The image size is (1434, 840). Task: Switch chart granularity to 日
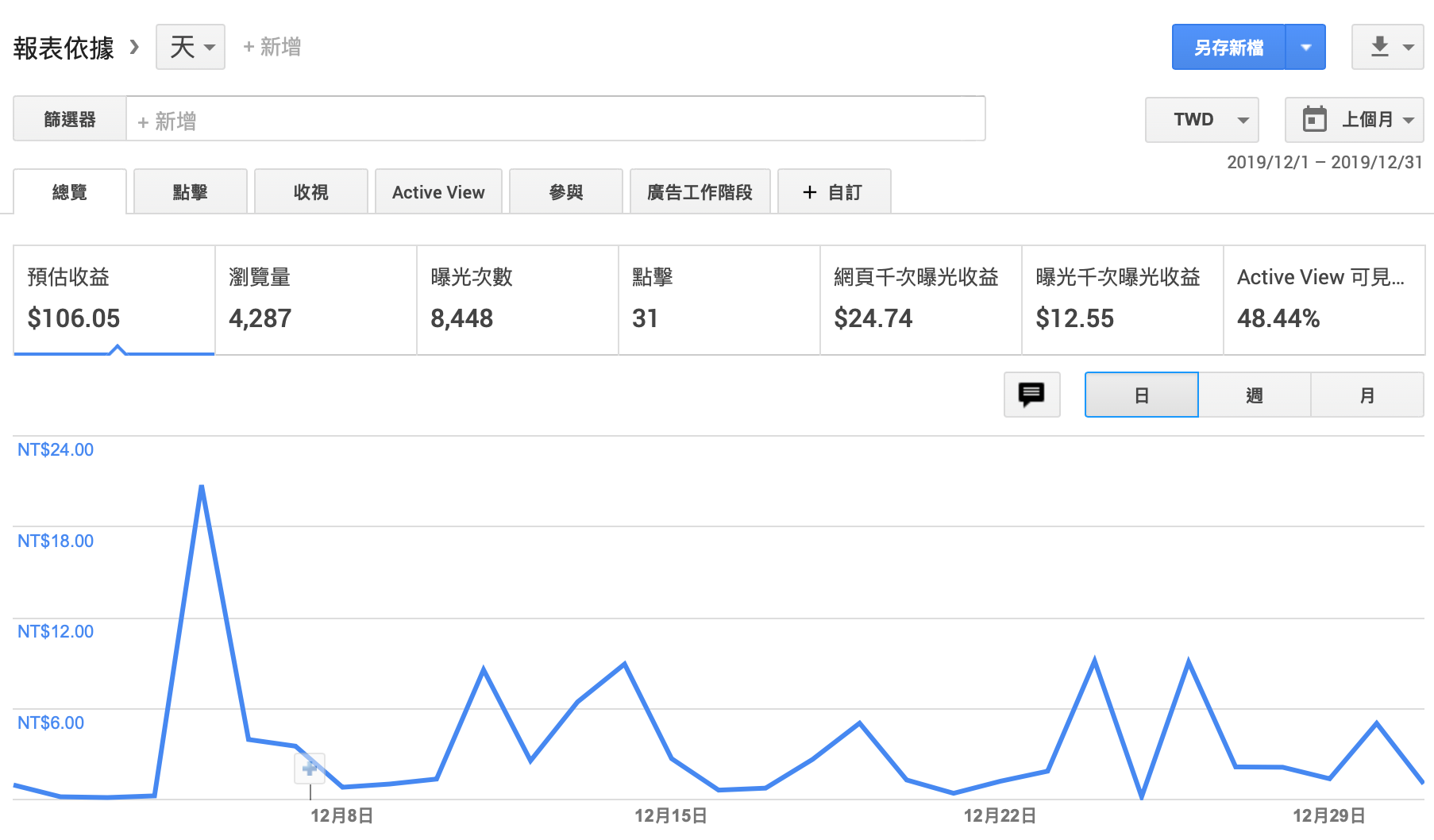click(1141, 395)
